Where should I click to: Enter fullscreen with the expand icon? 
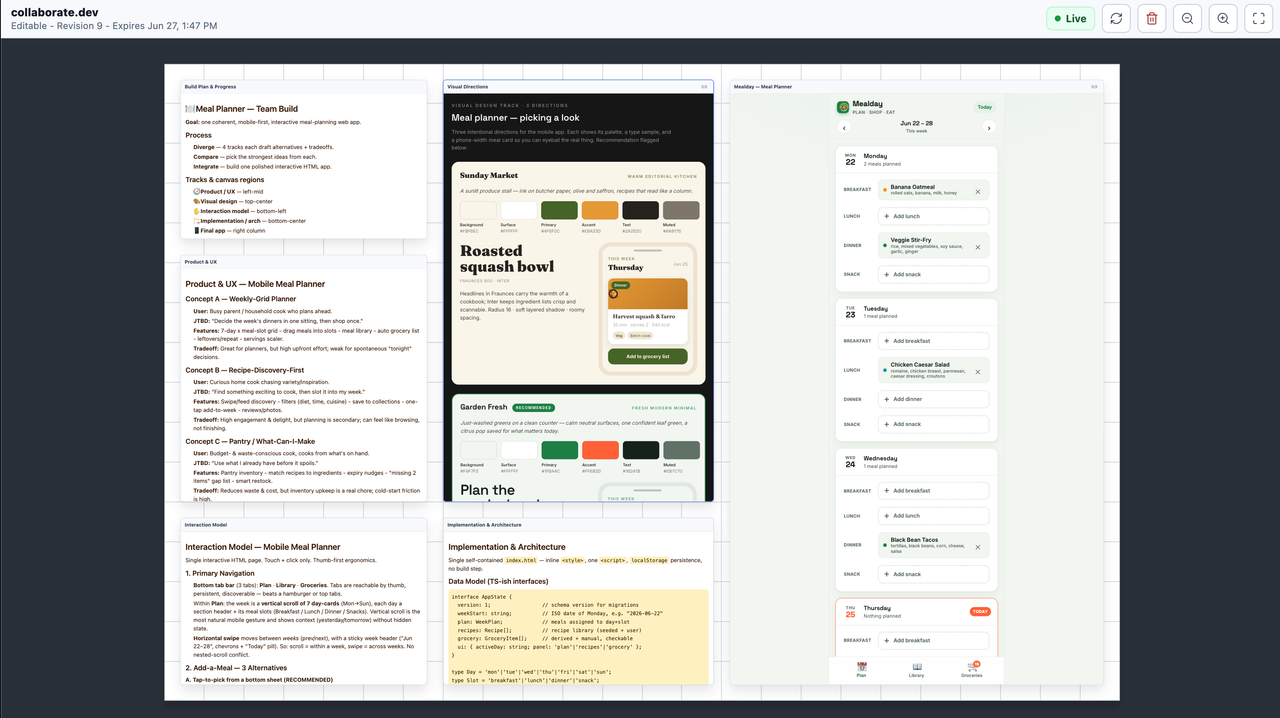tap(1259, 18)
